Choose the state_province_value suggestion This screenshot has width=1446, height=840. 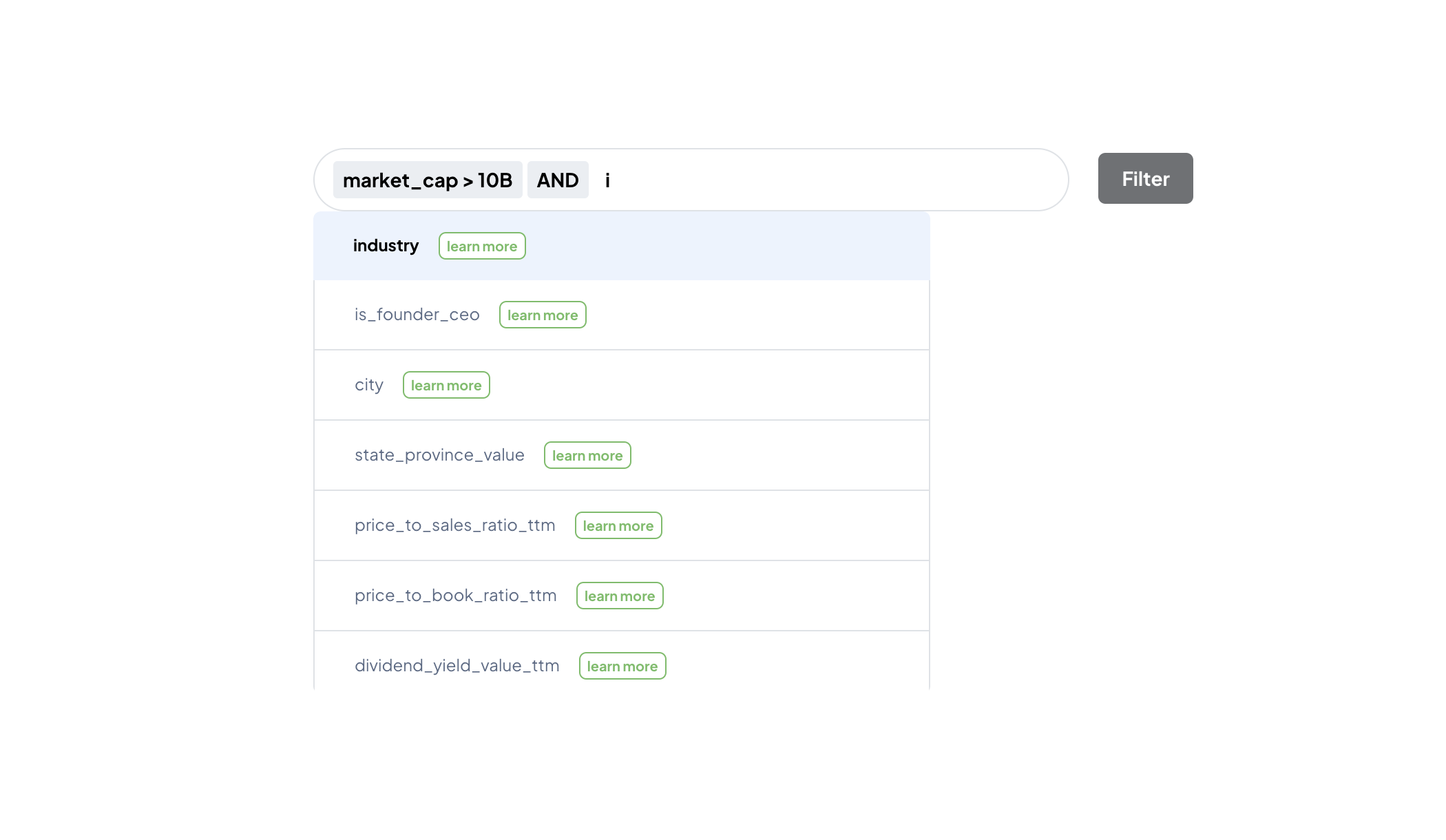(622, 456)
